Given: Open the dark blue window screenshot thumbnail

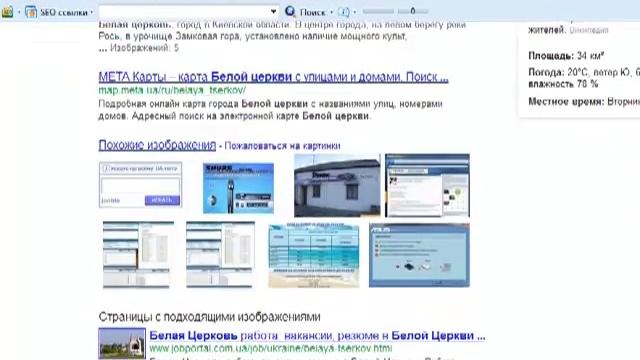Looking at the screenshot, I should 427,185.
